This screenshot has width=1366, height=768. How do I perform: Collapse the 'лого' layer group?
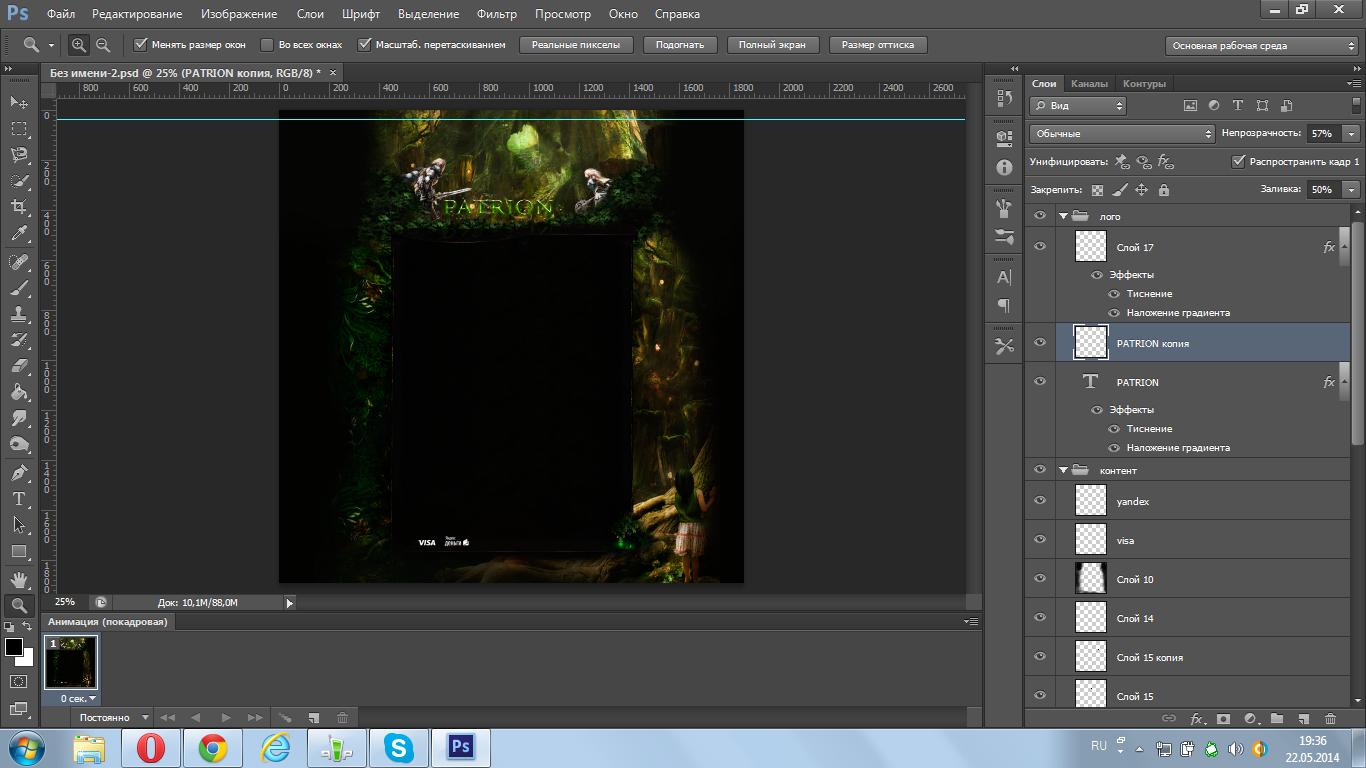1063,216
